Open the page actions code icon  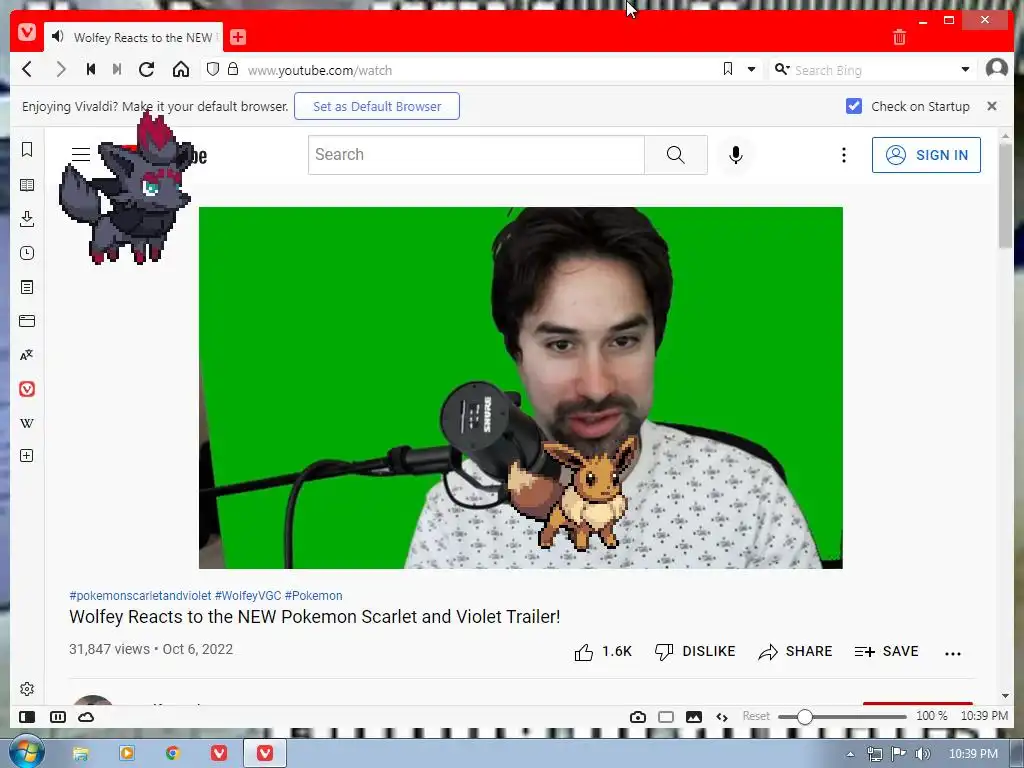pos(722,717)
